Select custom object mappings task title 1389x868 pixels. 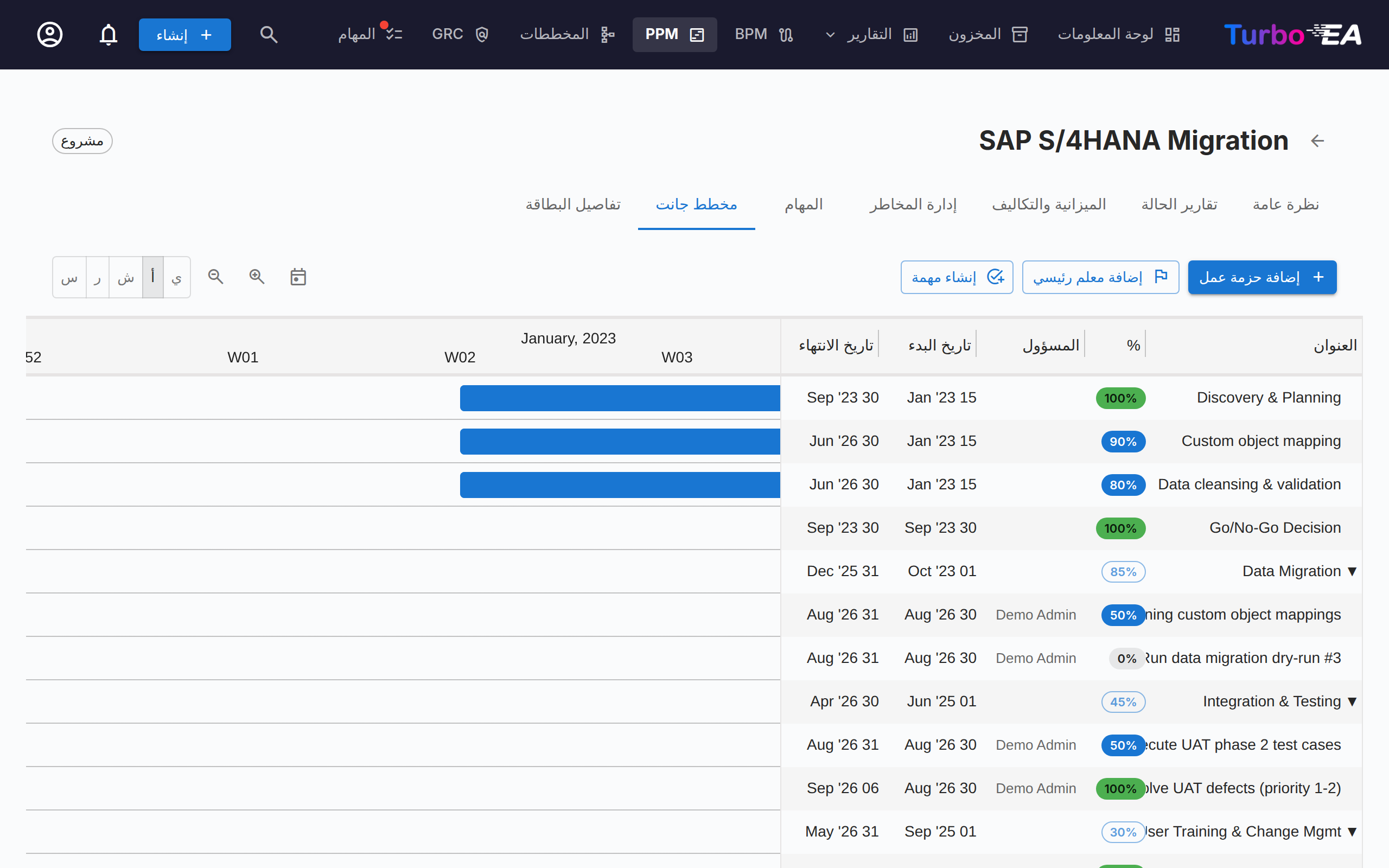coord(1243,614)
